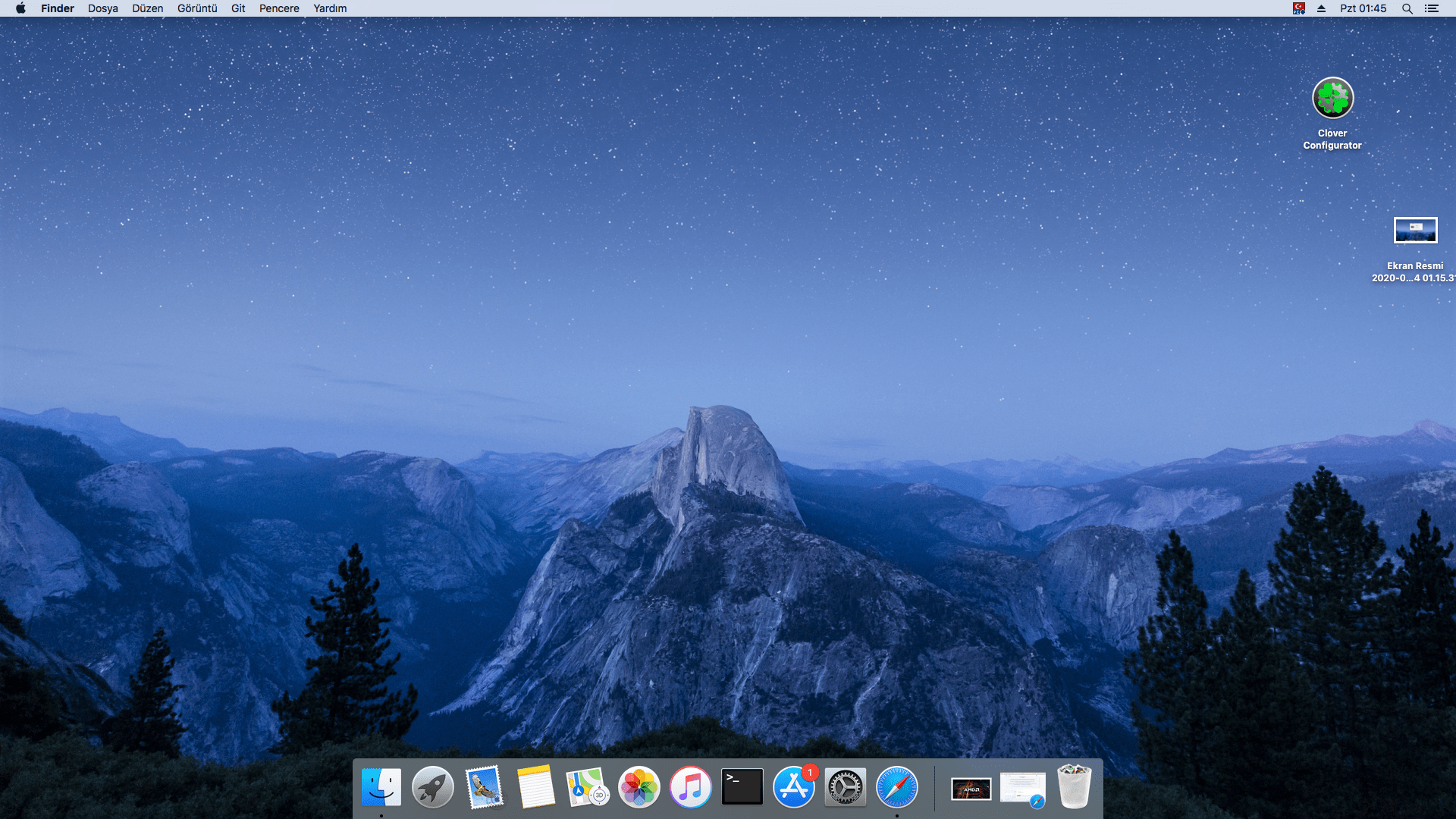Open the Mail app in Dock
The image size is (1456, 819).
(484, 787)
